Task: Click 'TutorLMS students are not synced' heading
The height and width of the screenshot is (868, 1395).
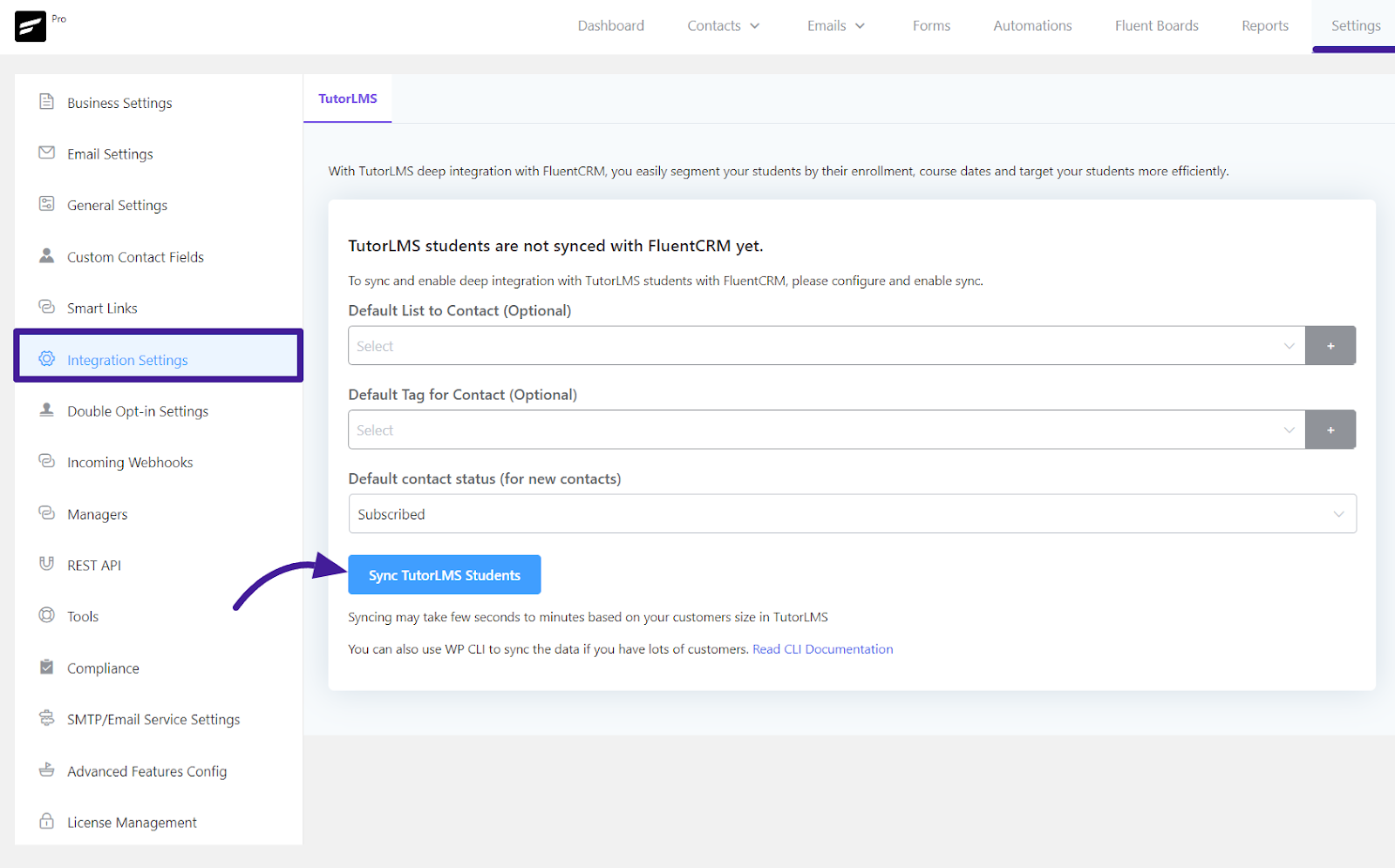Action: click(x=555, y=246)
